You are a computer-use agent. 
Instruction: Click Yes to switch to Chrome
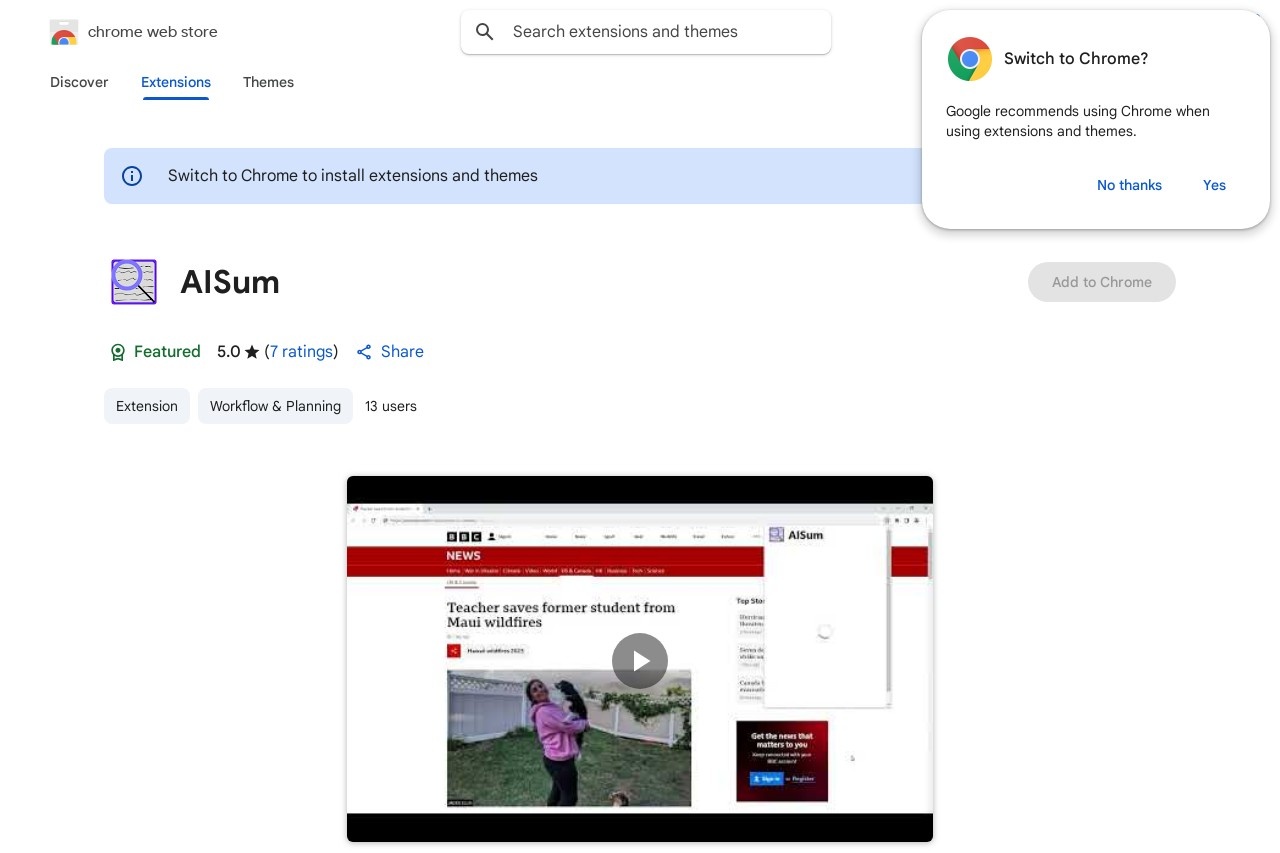[1214, 185]
